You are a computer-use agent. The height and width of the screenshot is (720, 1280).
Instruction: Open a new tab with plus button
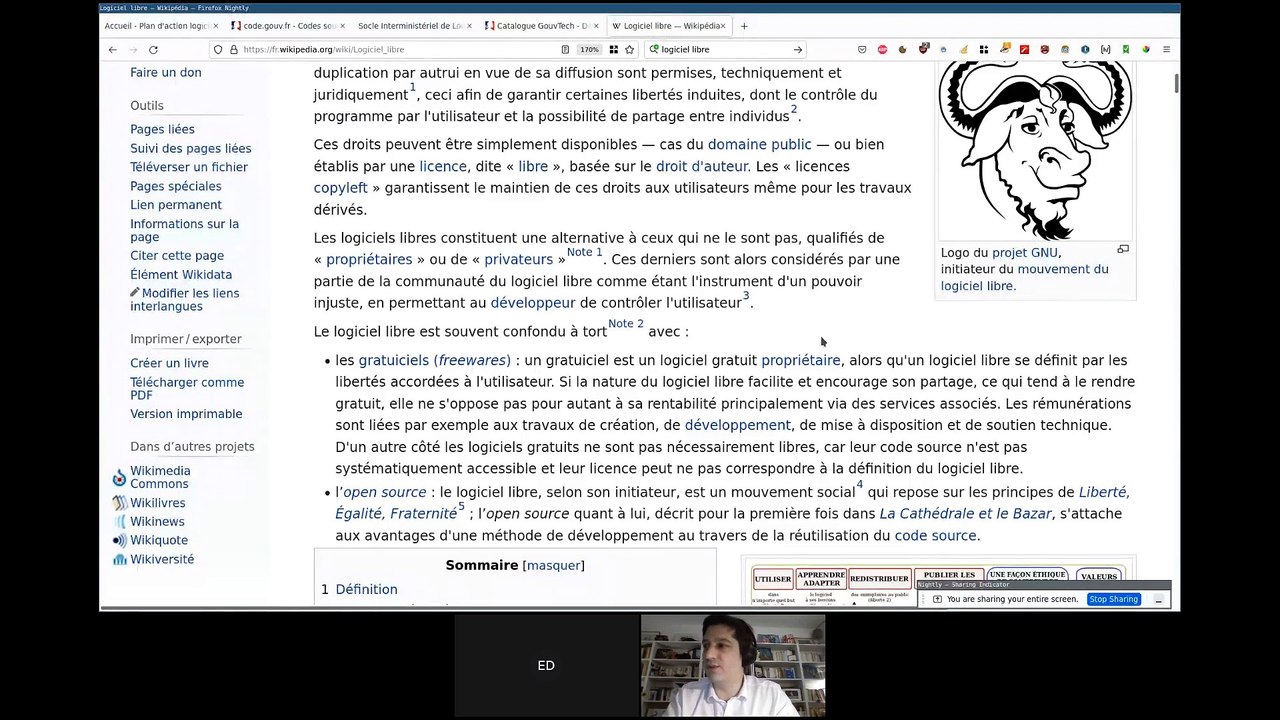tap(743, 26)
